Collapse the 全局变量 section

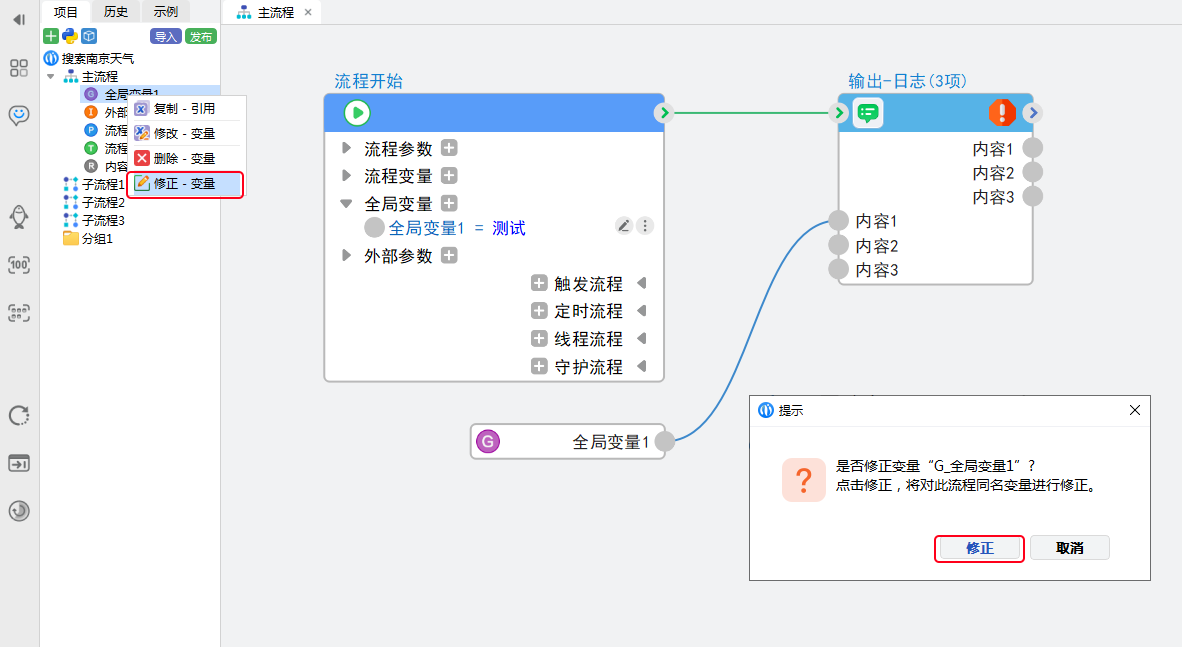[347, 203]
